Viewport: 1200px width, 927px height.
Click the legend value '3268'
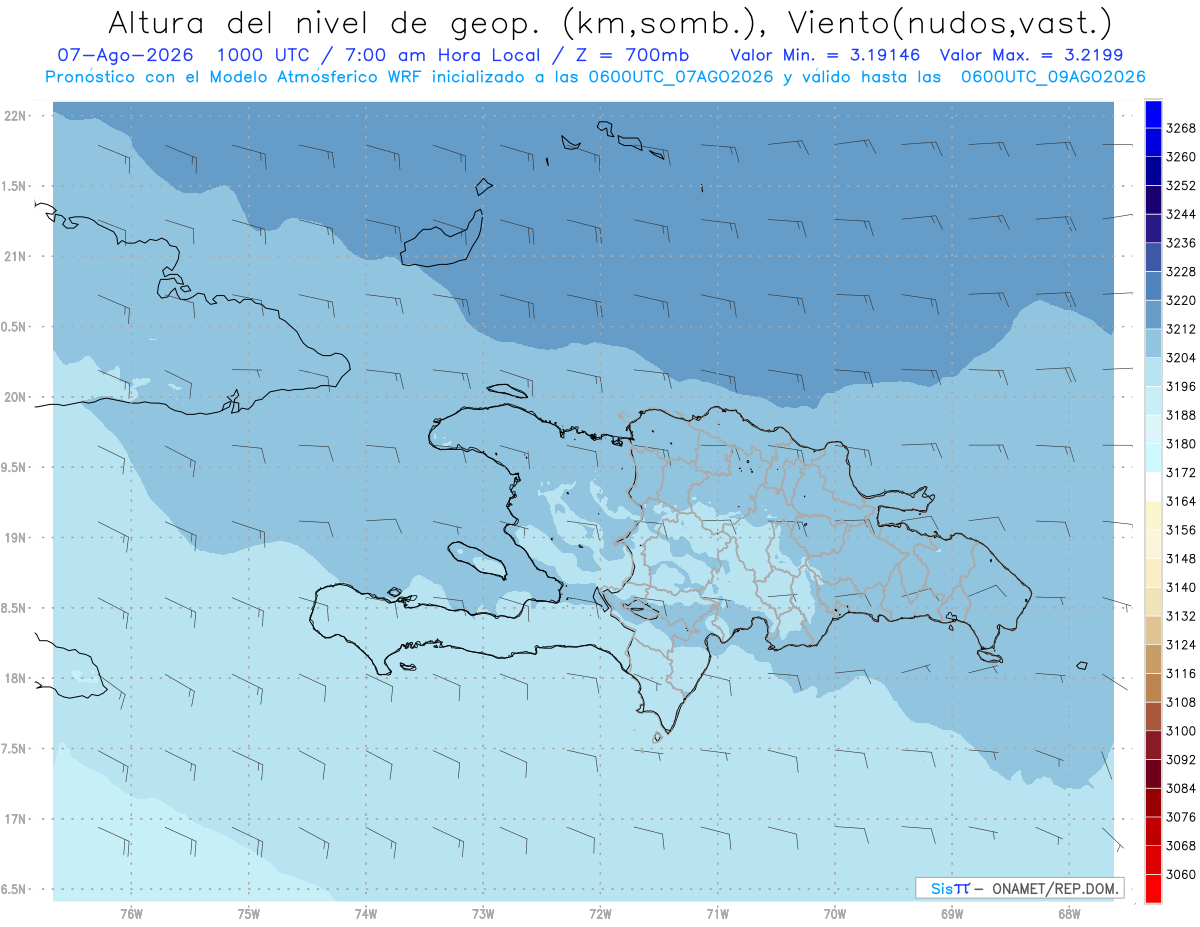coord(1181,129)
